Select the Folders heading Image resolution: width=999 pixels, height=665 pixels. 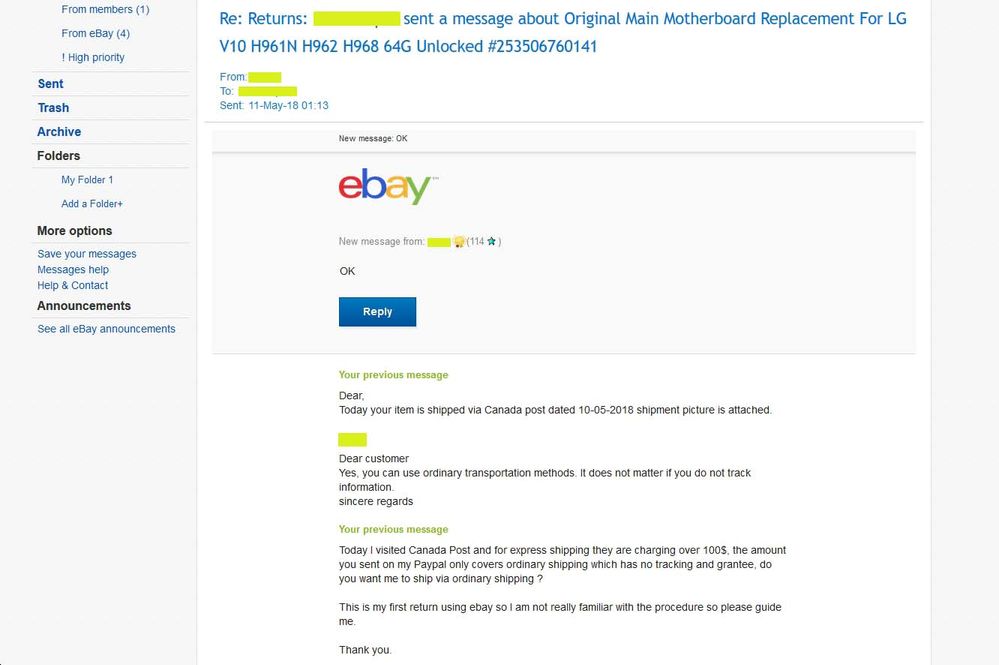(59, 156)
